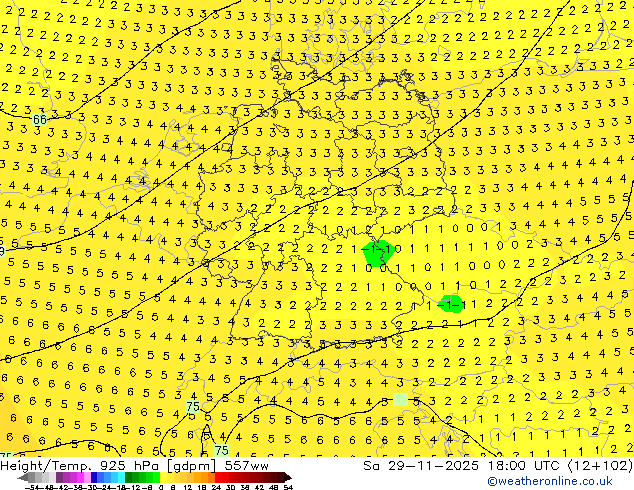
Task: Click the '75' contour label above the title bar
Action: [222, 450]
